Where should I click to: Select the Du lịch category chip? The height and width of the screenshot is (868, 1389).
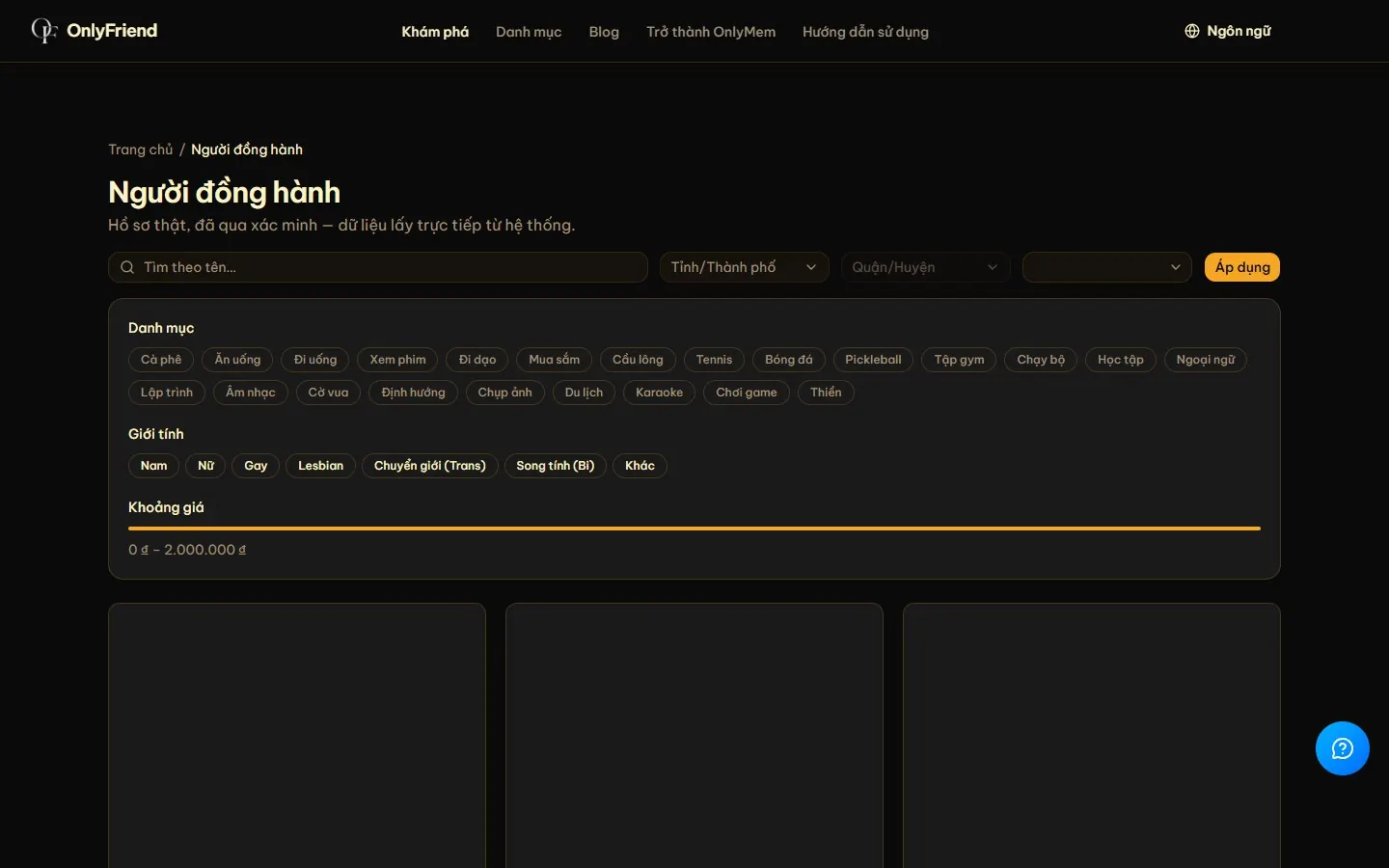[x=584, y=393]
